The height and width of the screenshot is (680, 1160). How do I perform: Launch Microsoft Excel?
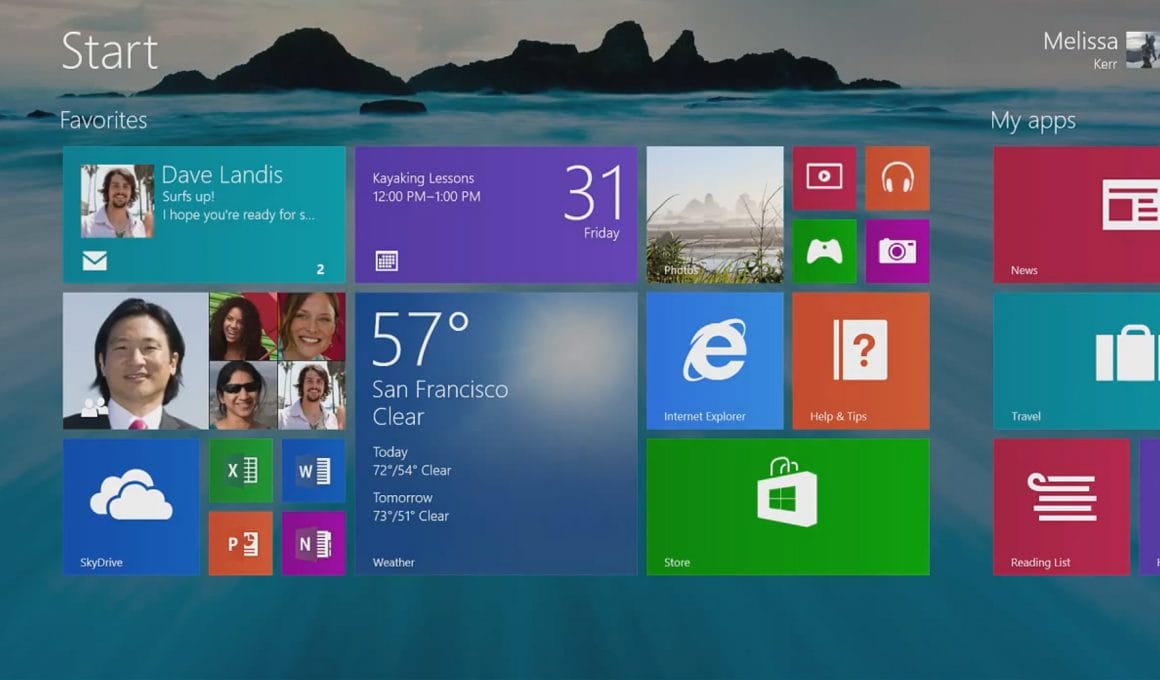(240, 470)
